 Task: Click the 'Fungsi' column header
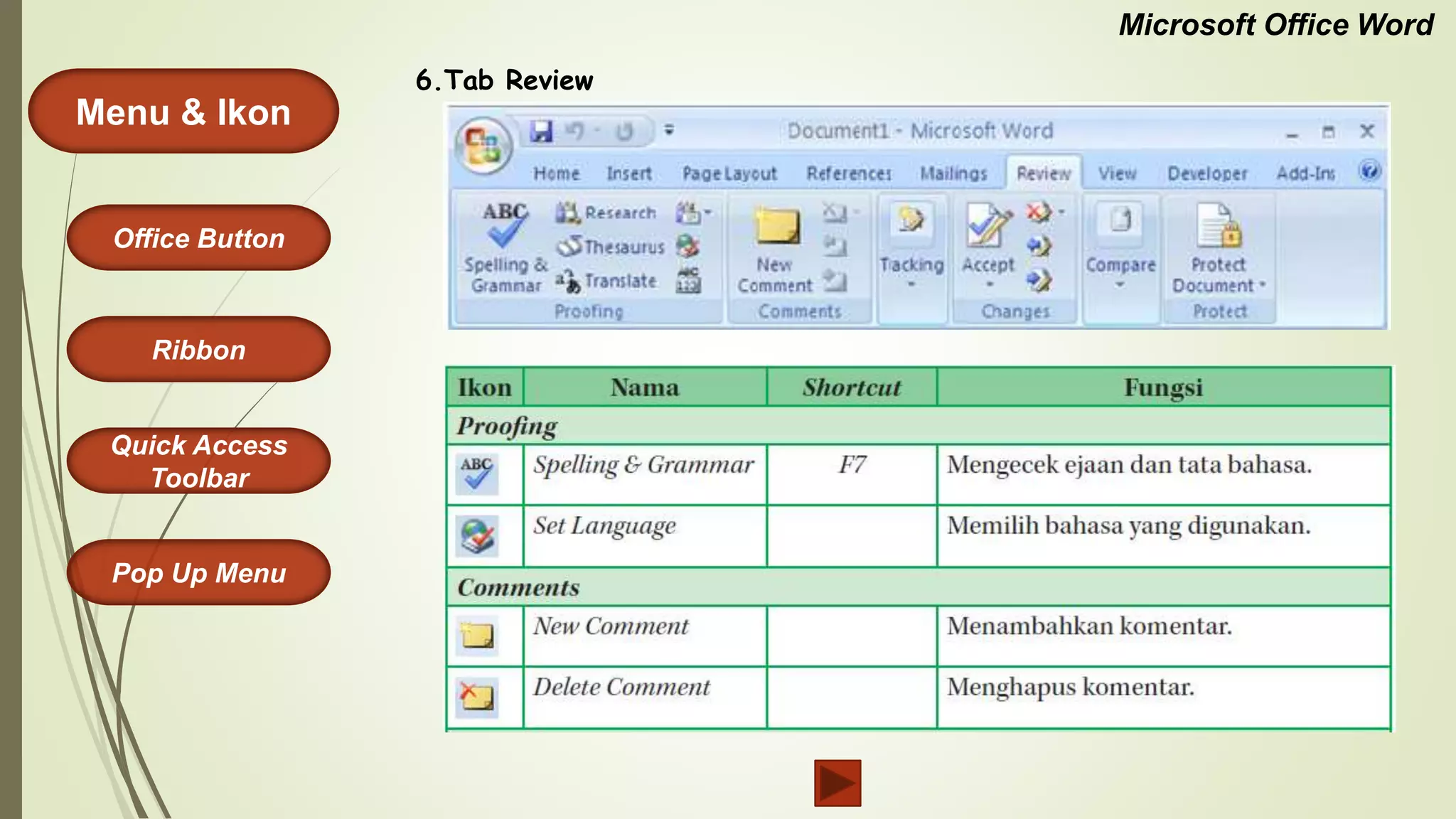[x=1163, y=387]
